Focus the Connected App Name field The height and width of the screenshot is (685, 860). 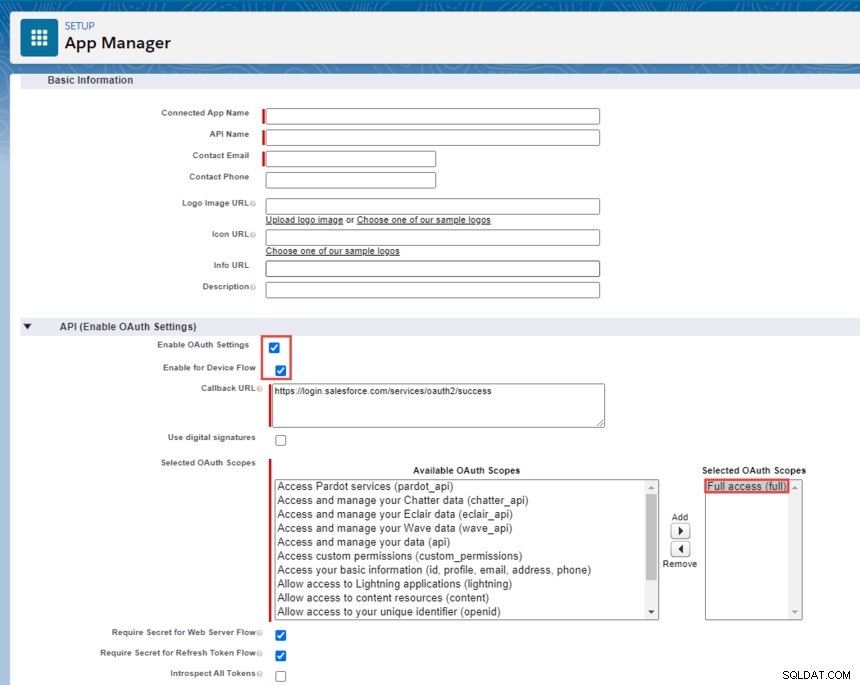[x=433, y=116]
